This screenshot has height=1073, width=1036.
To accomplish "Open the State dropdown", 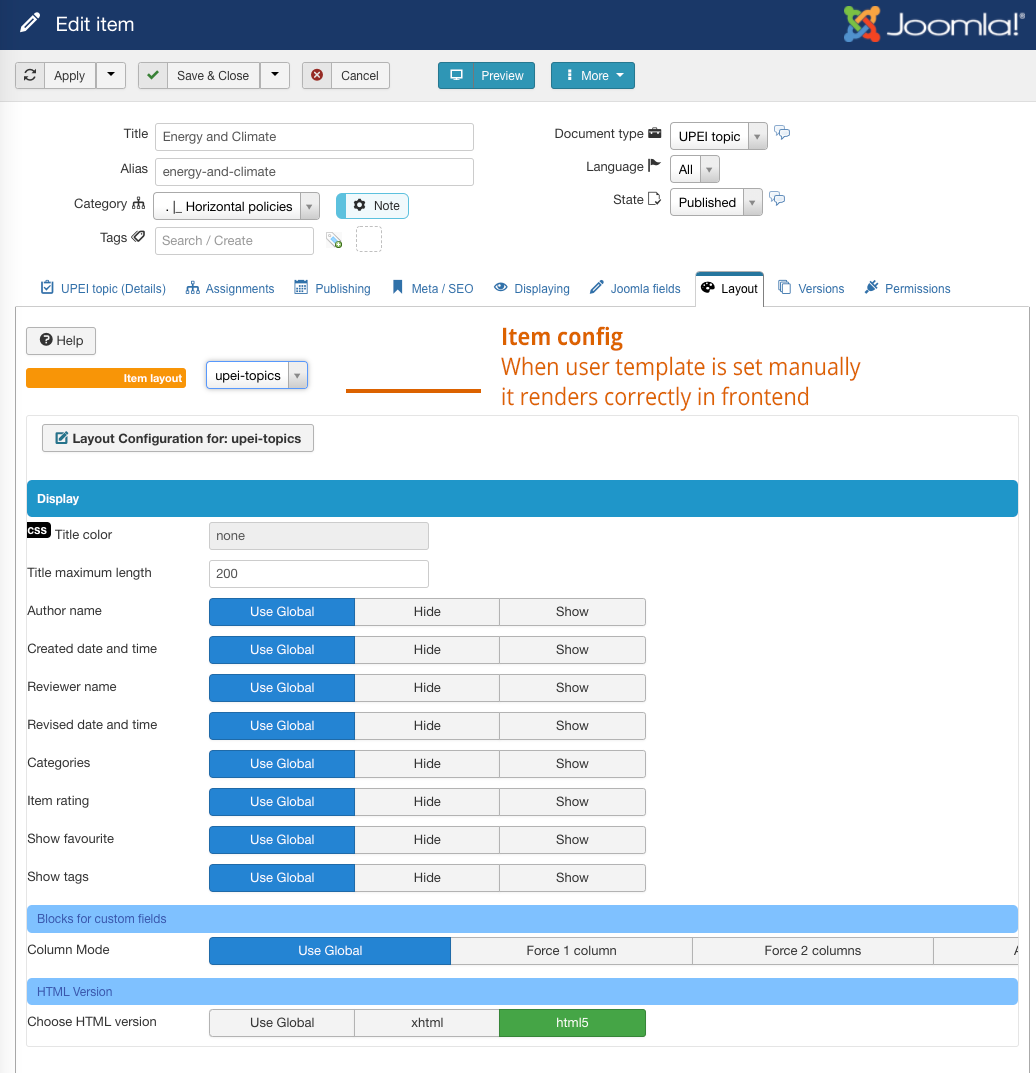I will [716, 203].
